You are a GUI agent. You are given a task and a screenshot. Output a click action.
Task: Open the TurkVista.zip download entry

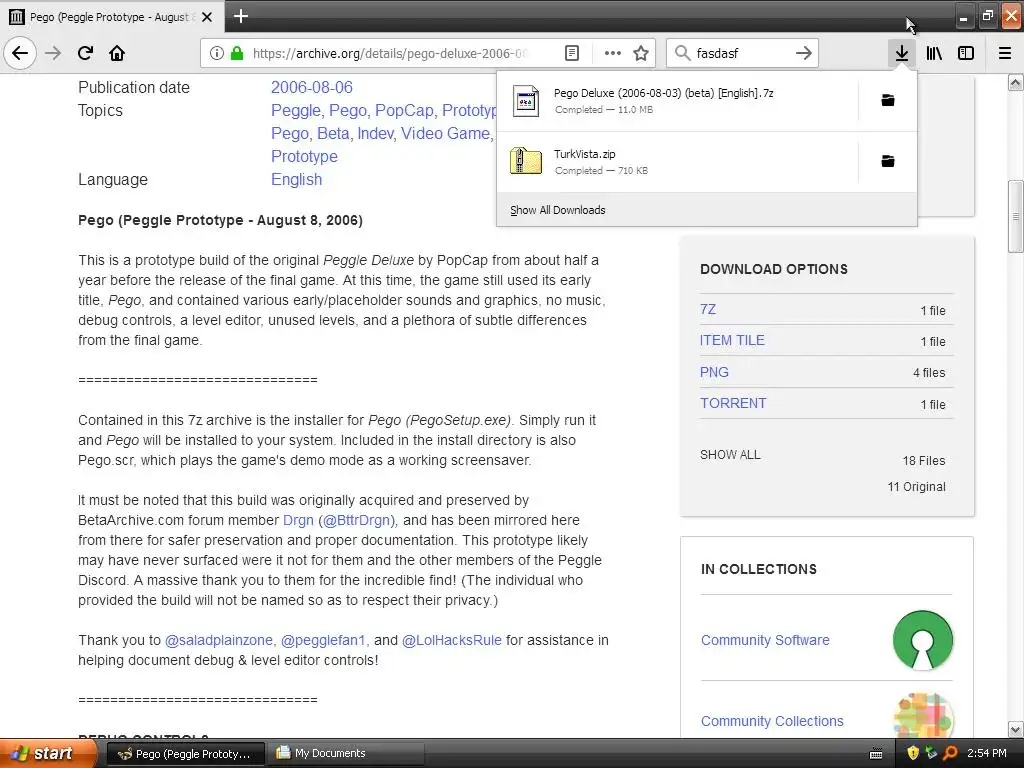click(x=677, y=161)
